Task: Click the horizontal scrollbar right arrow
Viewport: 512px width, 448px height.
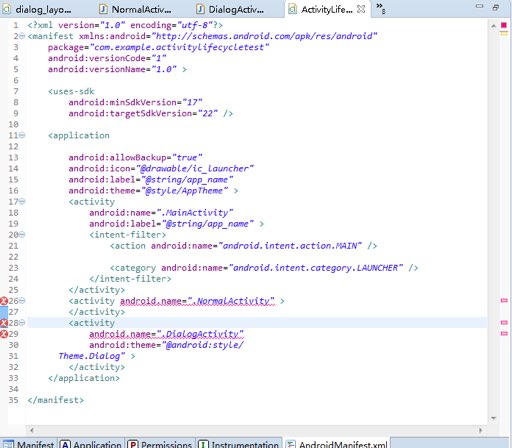Action: [x=481, y=430]
